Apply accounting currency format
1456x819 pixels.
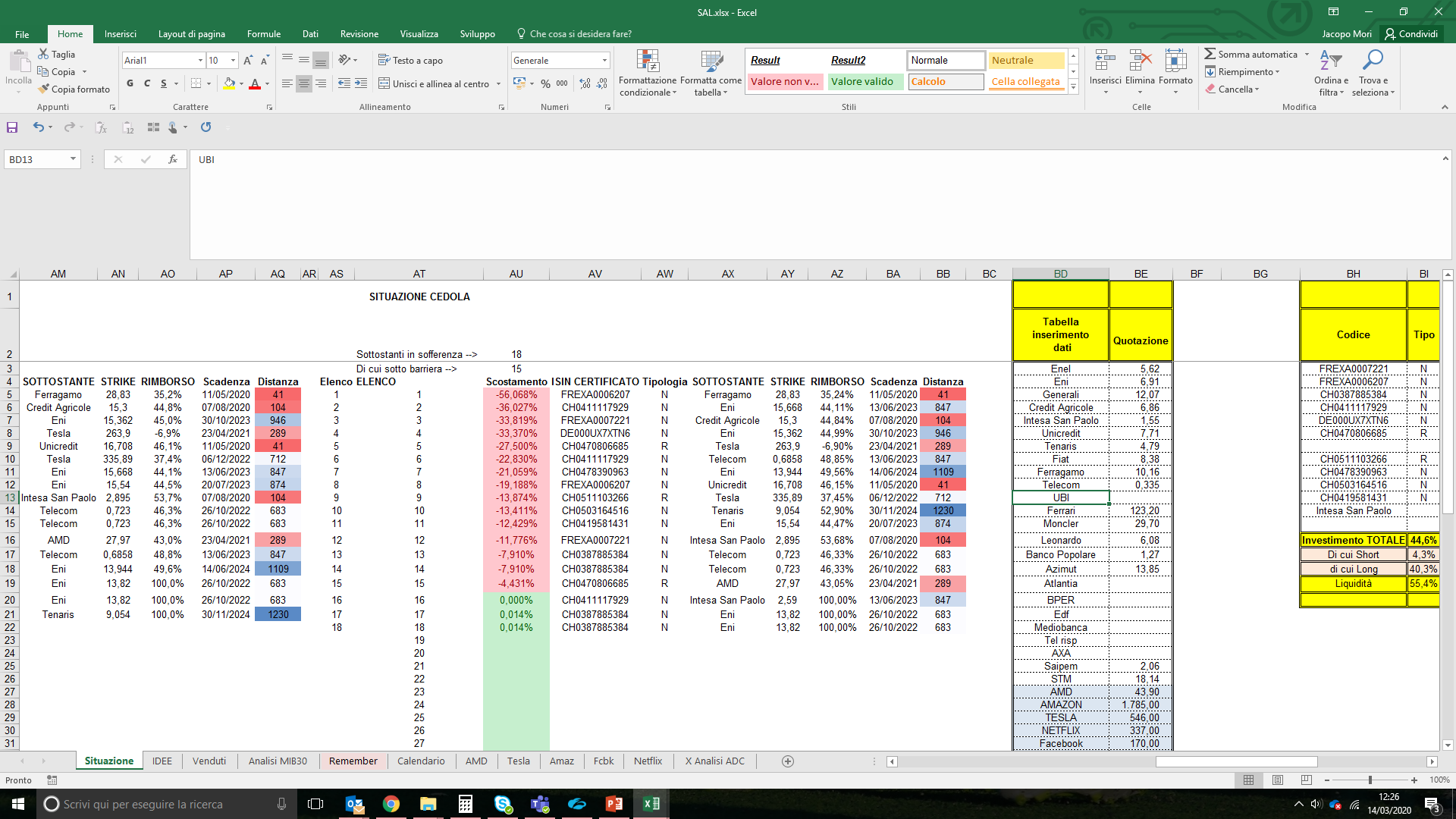point(519,83)
